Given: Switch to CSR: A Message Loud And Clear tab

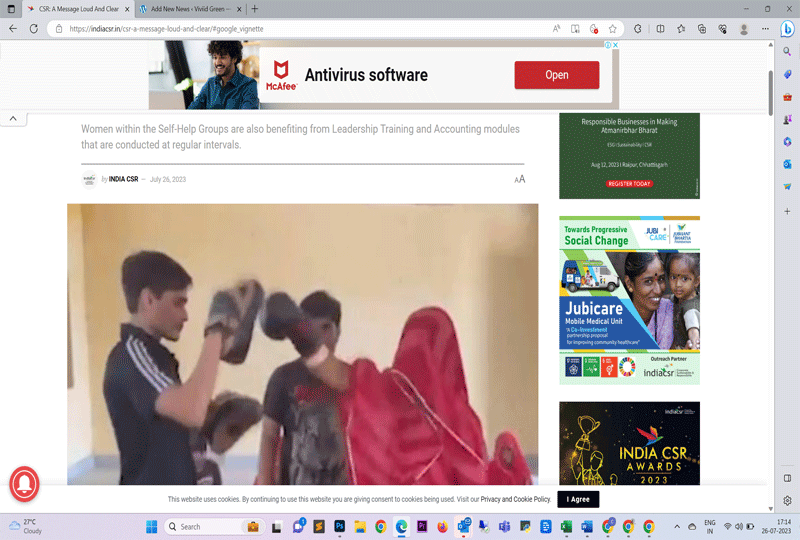Looking at the screenshot, I should 79,9.
